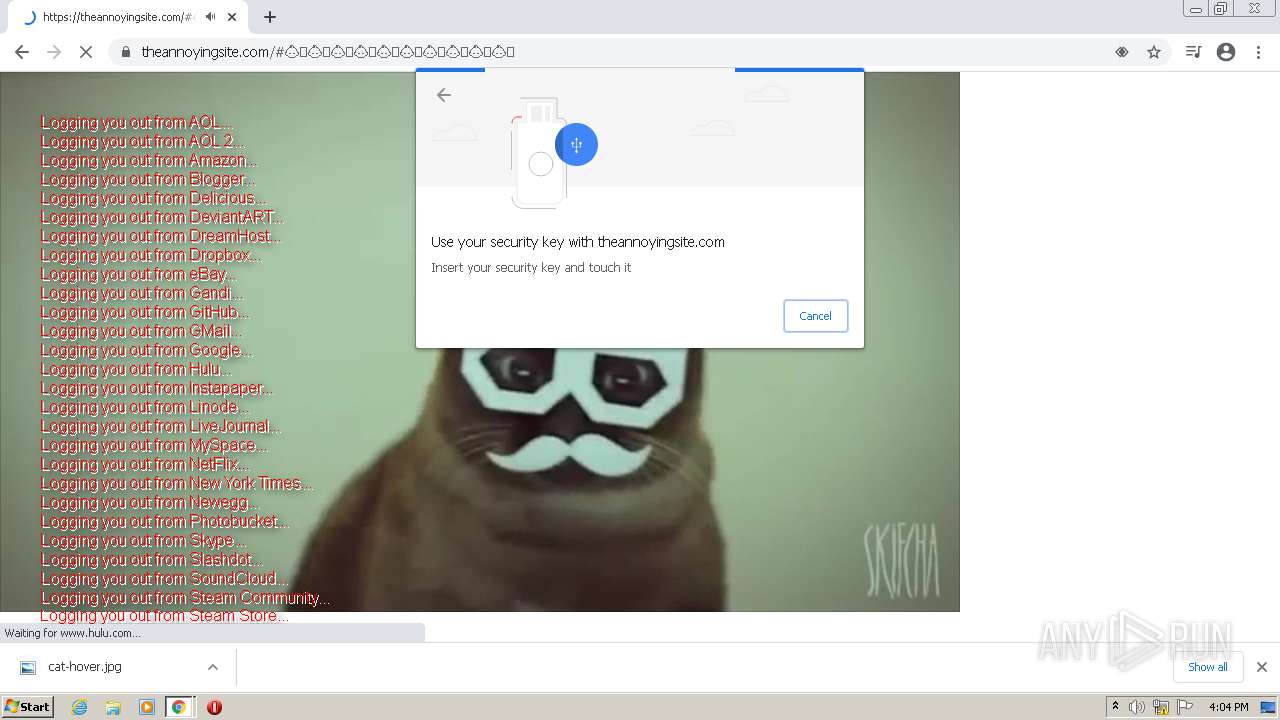Open Windows Explorer folder from the taskbar

[113, 707]
